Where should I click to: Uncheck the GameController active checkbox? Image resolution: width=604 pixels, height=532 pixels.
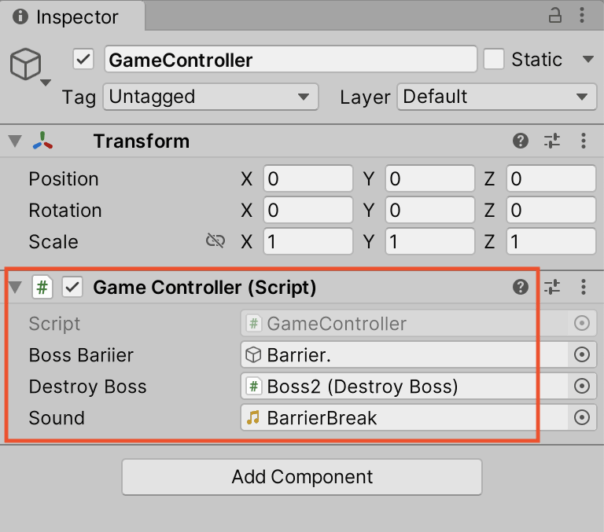(83, 59)
